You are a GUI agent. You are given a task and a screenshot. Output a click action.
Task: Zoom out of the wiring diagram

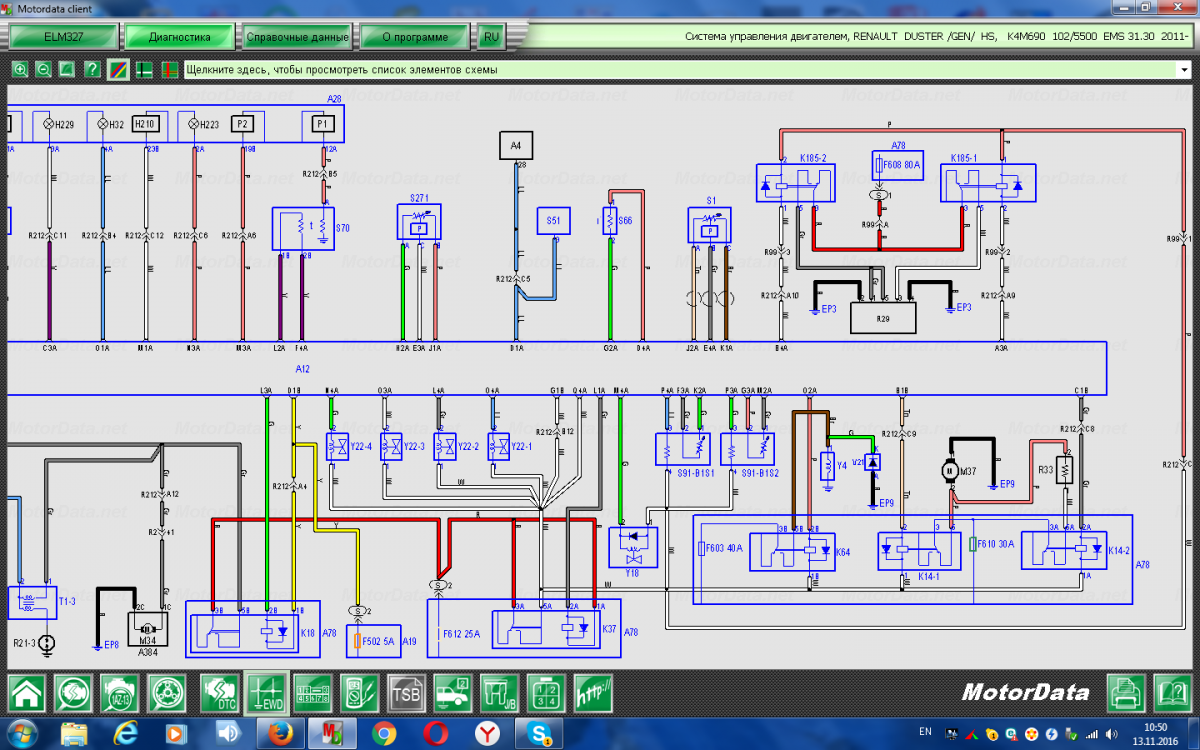point(44,70)
